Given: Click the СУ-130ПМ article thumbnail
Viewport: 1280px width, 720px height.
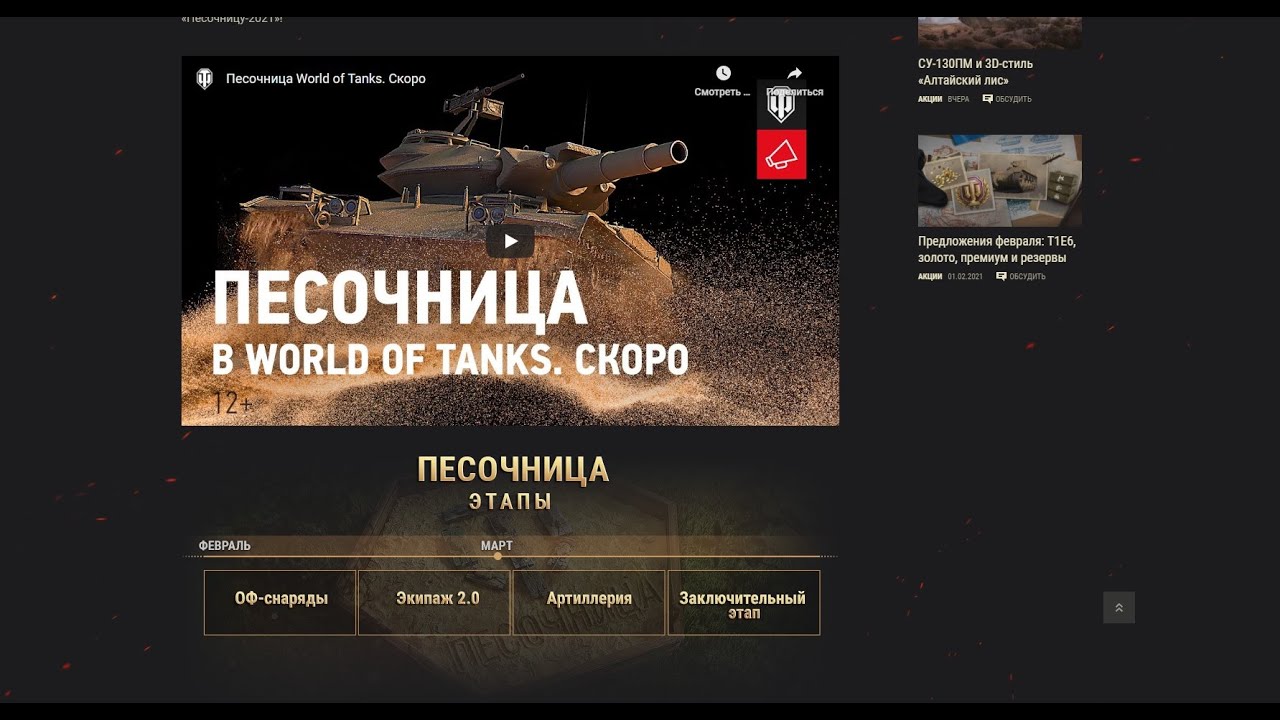Looking at the screenshot, I should pos(1000,33).
